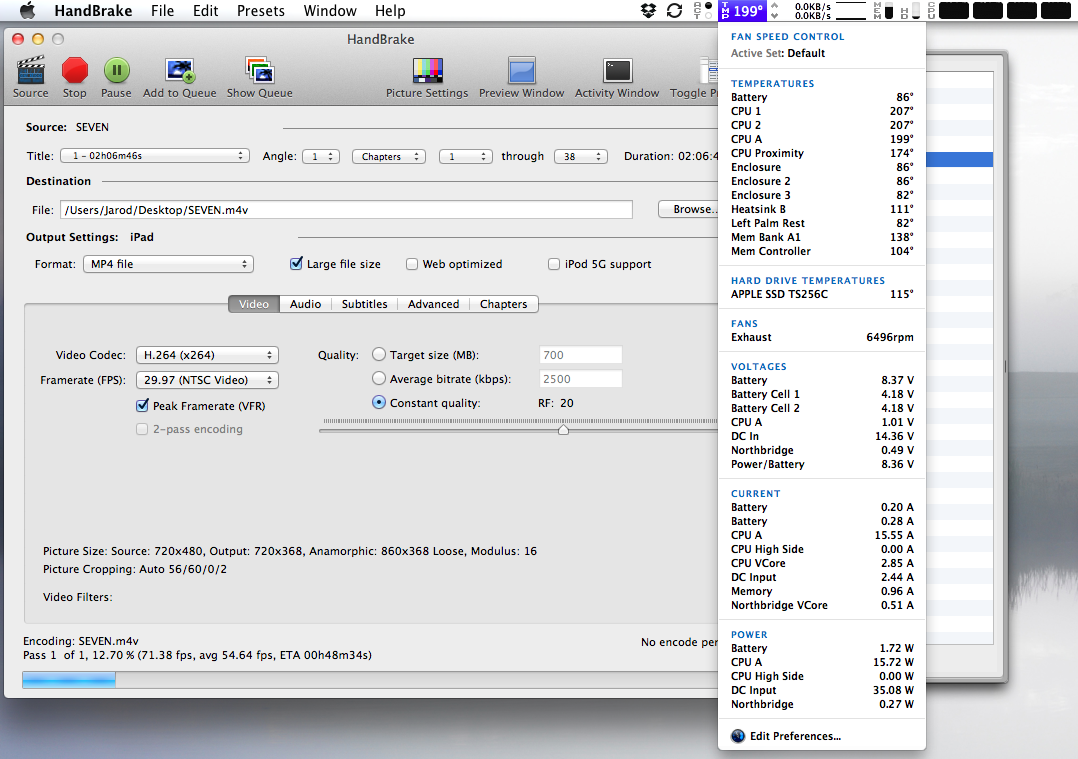Click the DC Input 35.08 W row
Image resolution: width=1078 pixels, height=759 pixels.
pyautogui.click(x=822, y=690)
